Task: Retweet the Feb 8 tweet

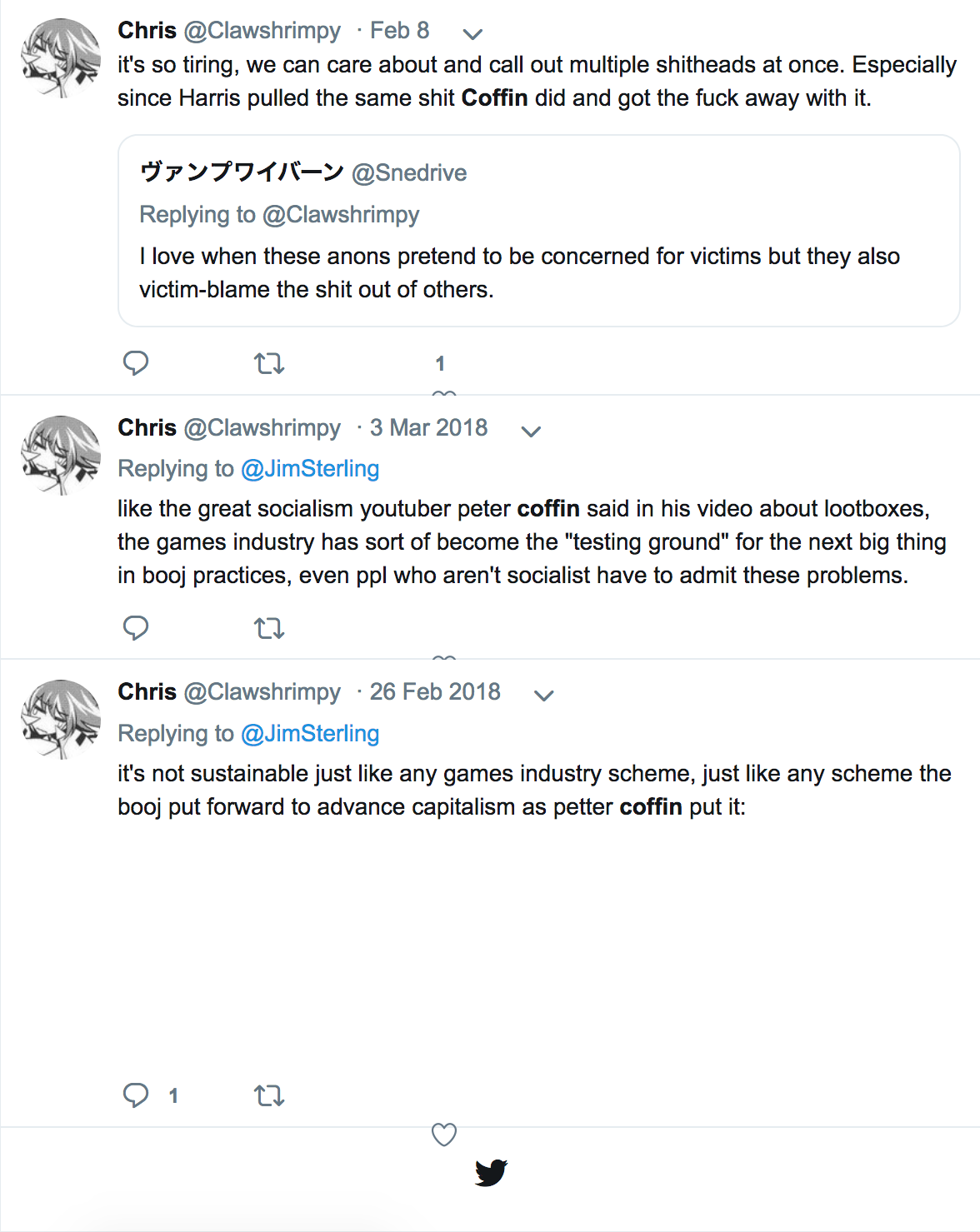Action: (x=269, y=364)
